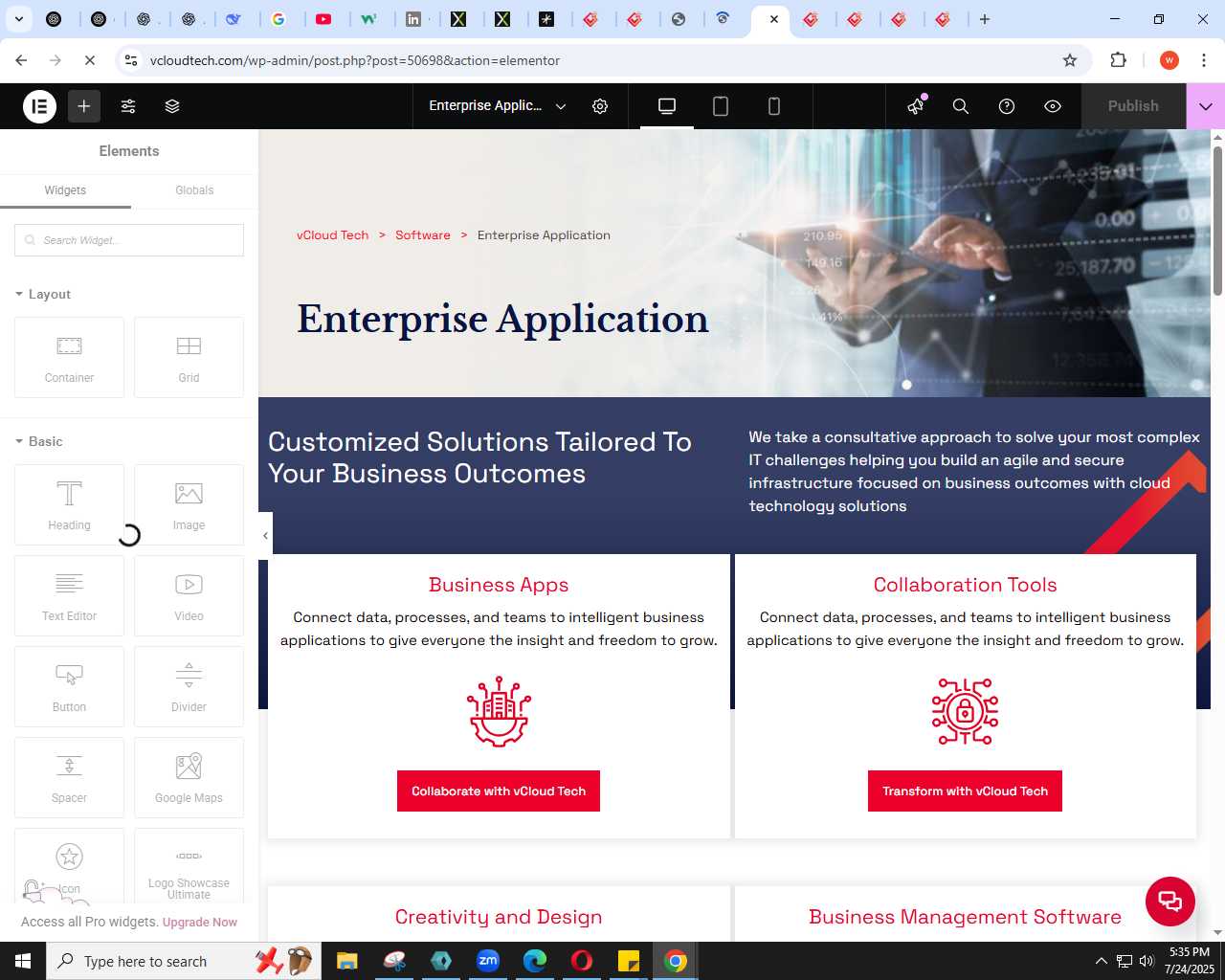Select the Image widget
Viewport: 1225px width, 980px height.
189,504
